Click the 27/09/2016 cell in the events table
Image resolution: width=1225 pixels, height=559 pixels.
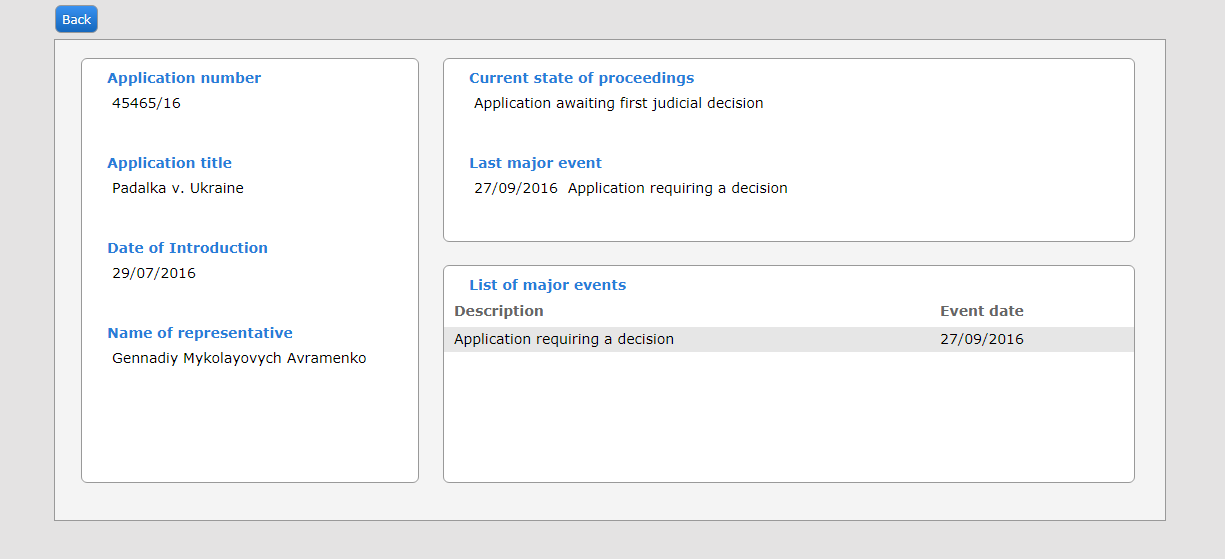coord(981,339)
